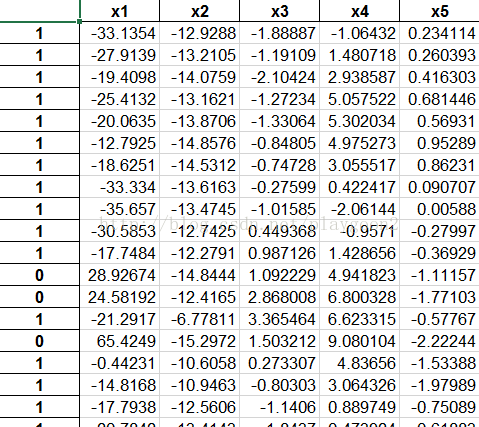
Task: Select the x5 column header
Action: tap(439, 11)
